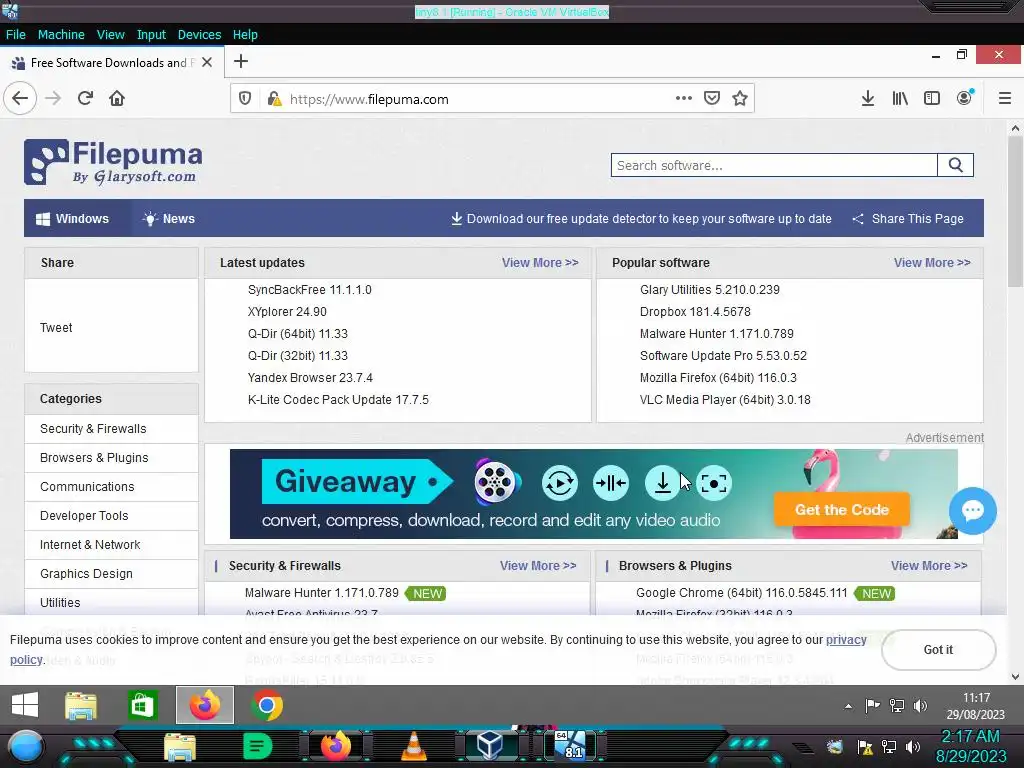Open the VirtualBox Devices menu
This screenshot has height=768, width=1024.
click(x=199, y=35)
